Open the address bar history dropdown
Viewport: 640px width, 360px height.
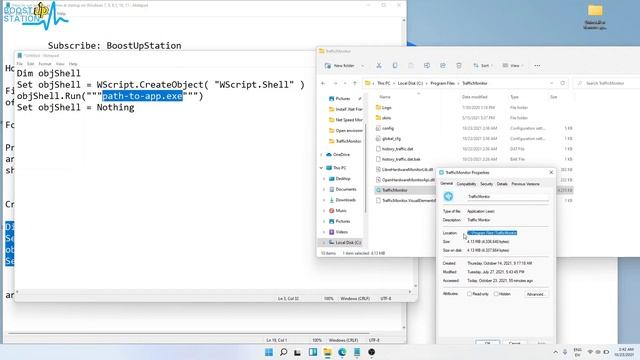tap(551, 83)
